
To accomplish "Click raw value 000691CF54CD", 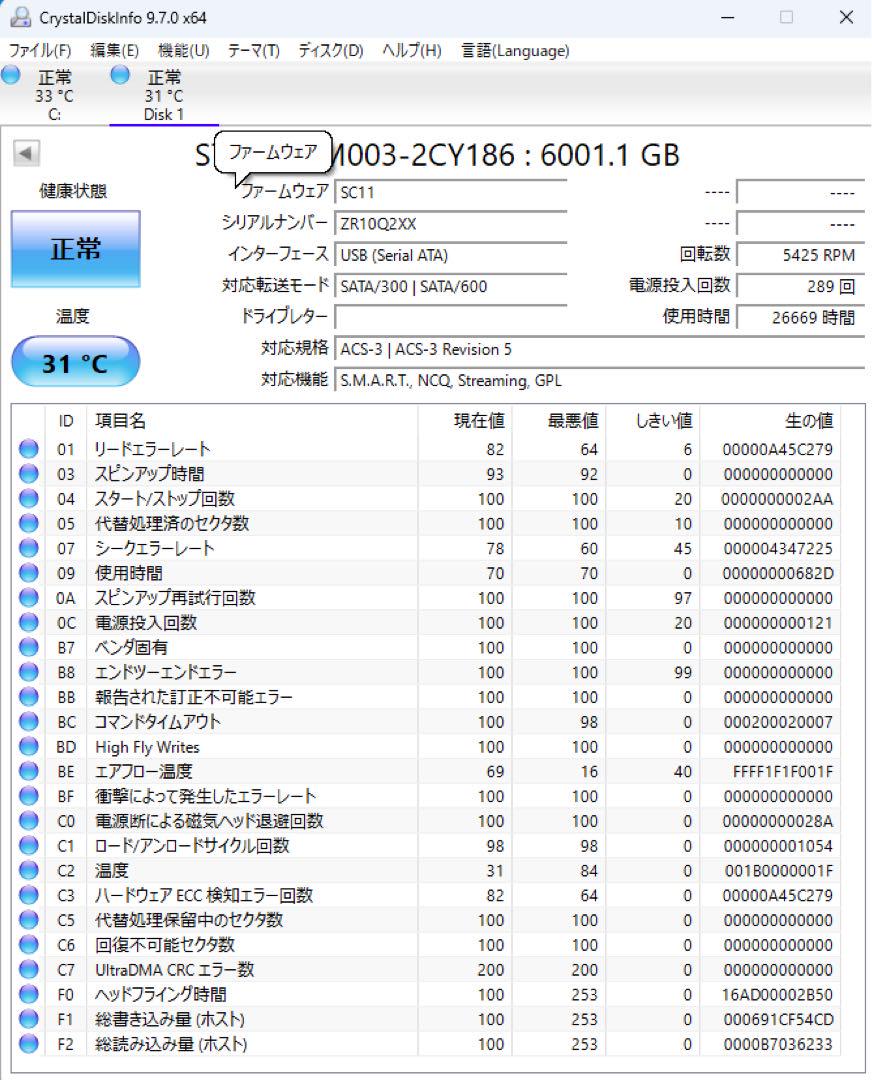I will [778, 1019].
